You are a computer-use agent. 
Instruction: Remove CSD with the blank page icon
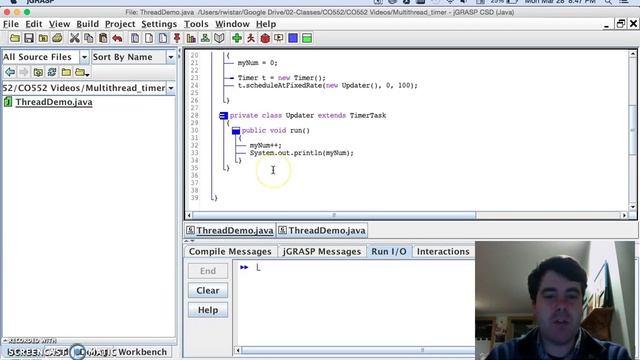(149, 38)
